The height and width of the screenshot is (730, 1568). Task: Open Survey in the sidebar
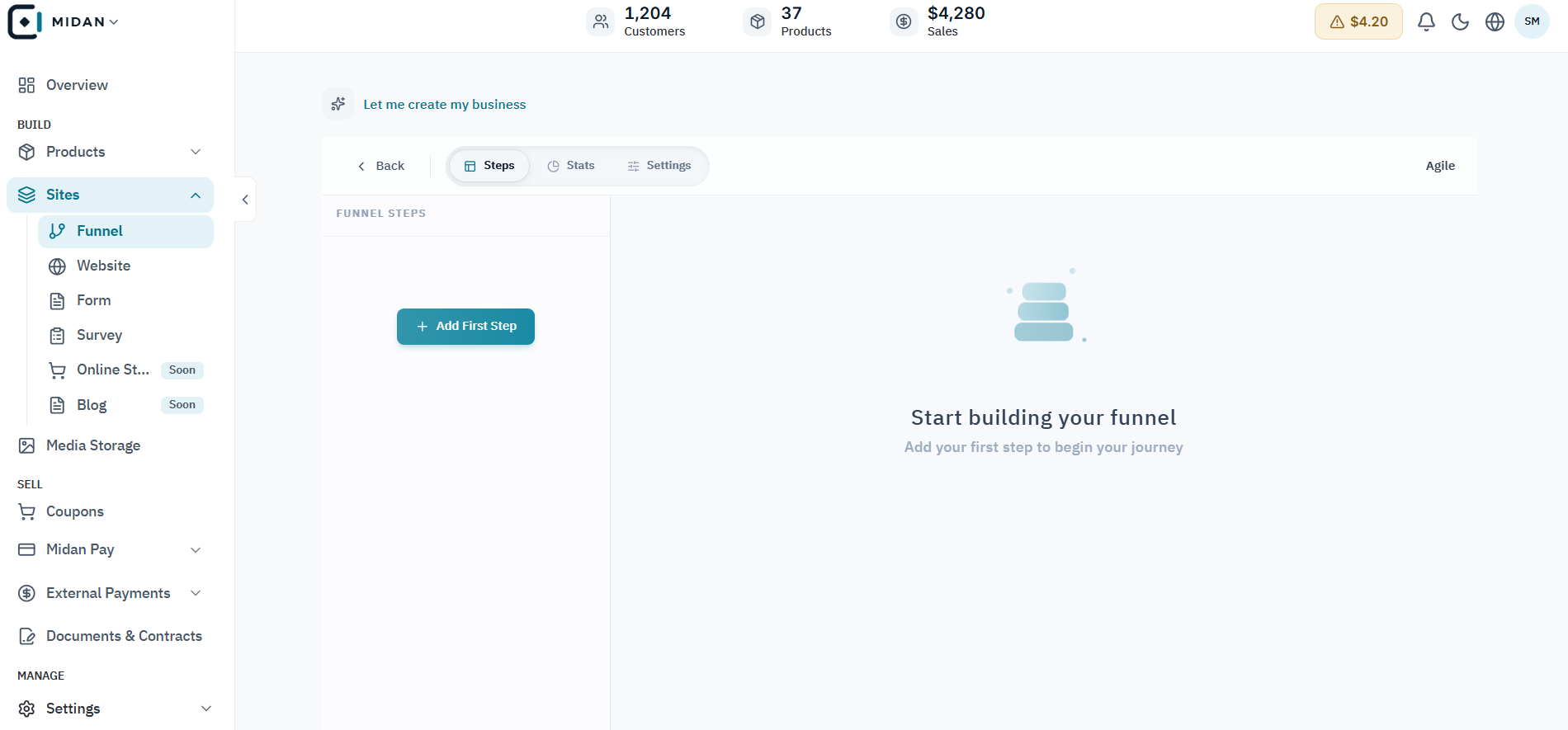pyautogui.click(x=125, y=335)
